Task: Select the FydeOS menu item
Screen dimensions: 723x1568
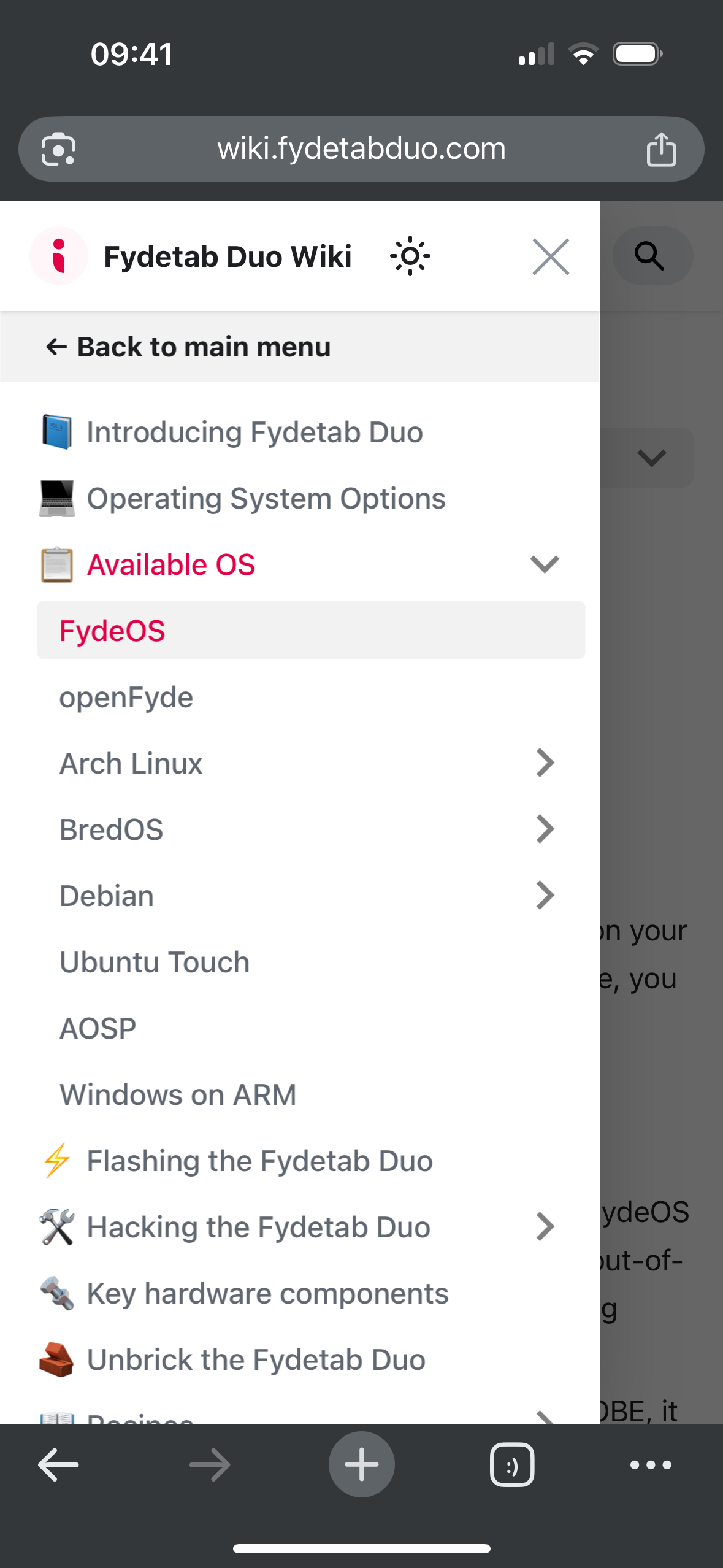Action: click(x=113, y=631)
